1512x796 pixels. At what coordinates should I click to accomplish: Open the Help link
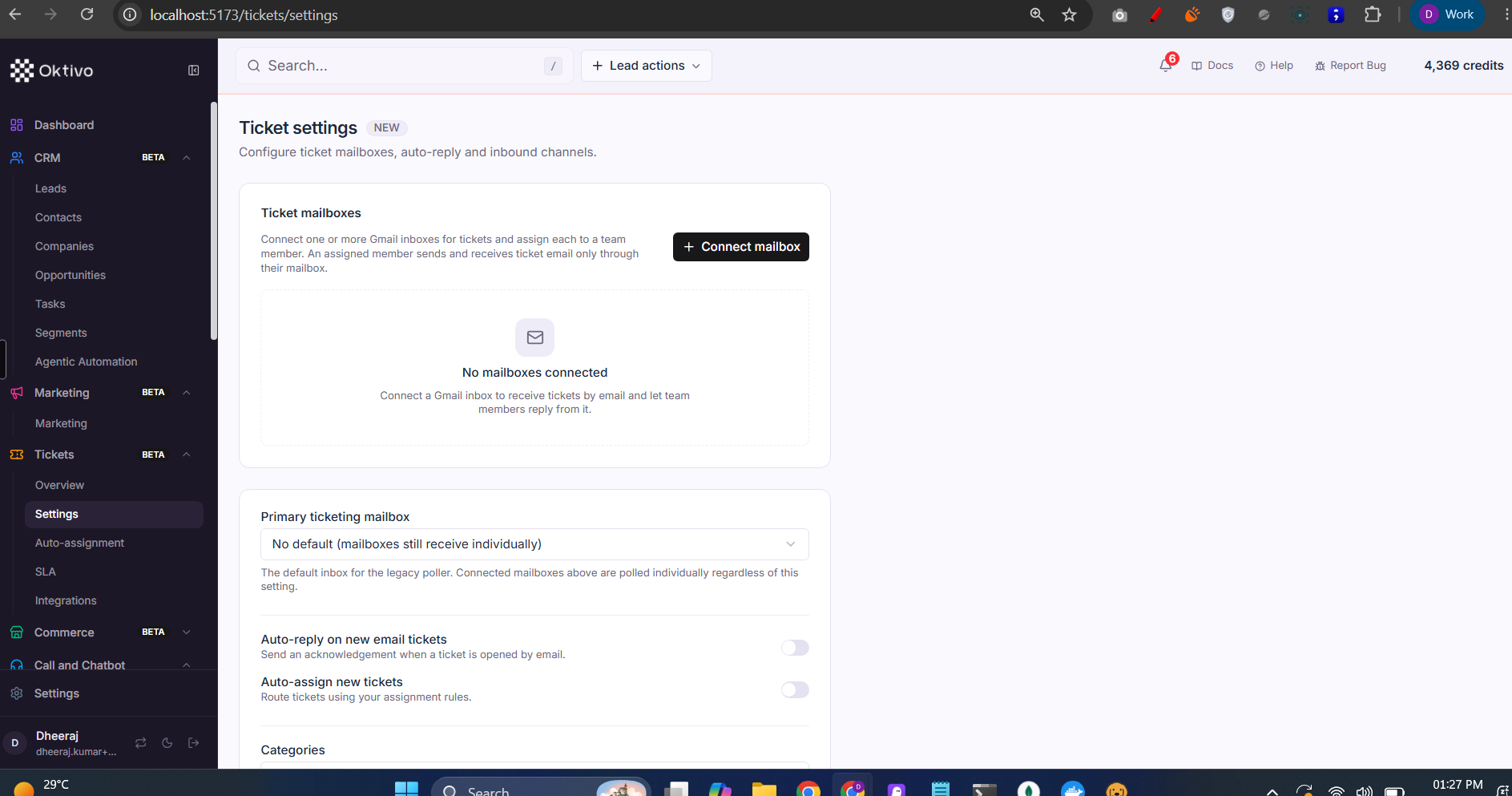coord(1274,66)
